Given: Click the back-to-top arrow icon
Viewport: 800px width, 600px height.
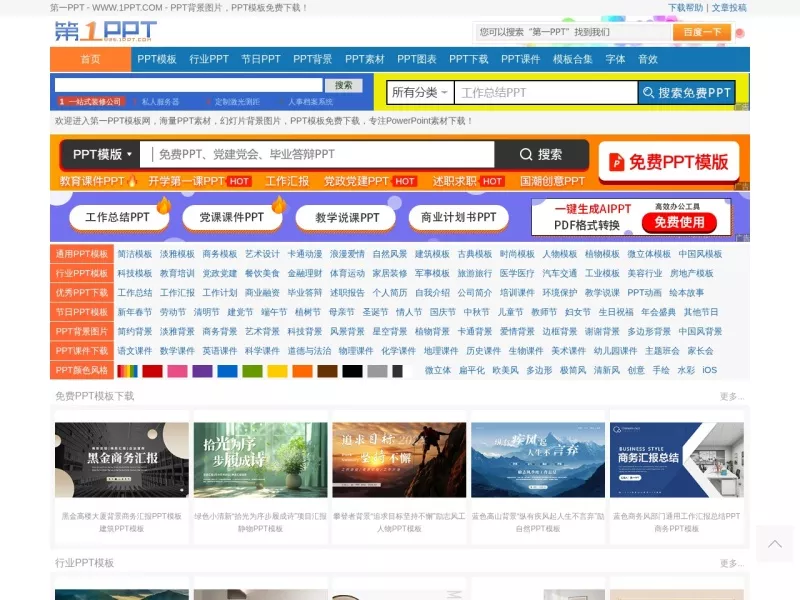Looking at the screenshot, I should coord(774,544).
